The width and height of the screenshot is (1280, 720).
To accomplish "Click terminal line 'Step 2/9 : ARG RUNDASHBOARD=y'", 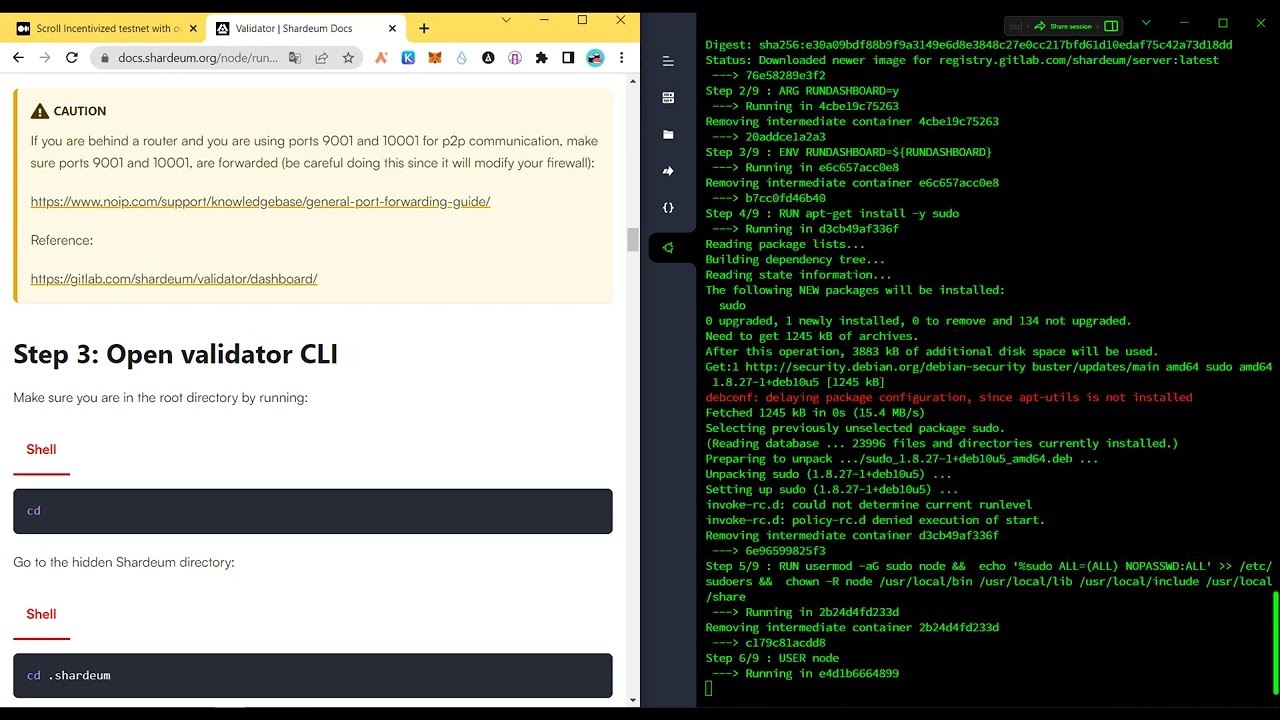I will click(x=802, y=90).
